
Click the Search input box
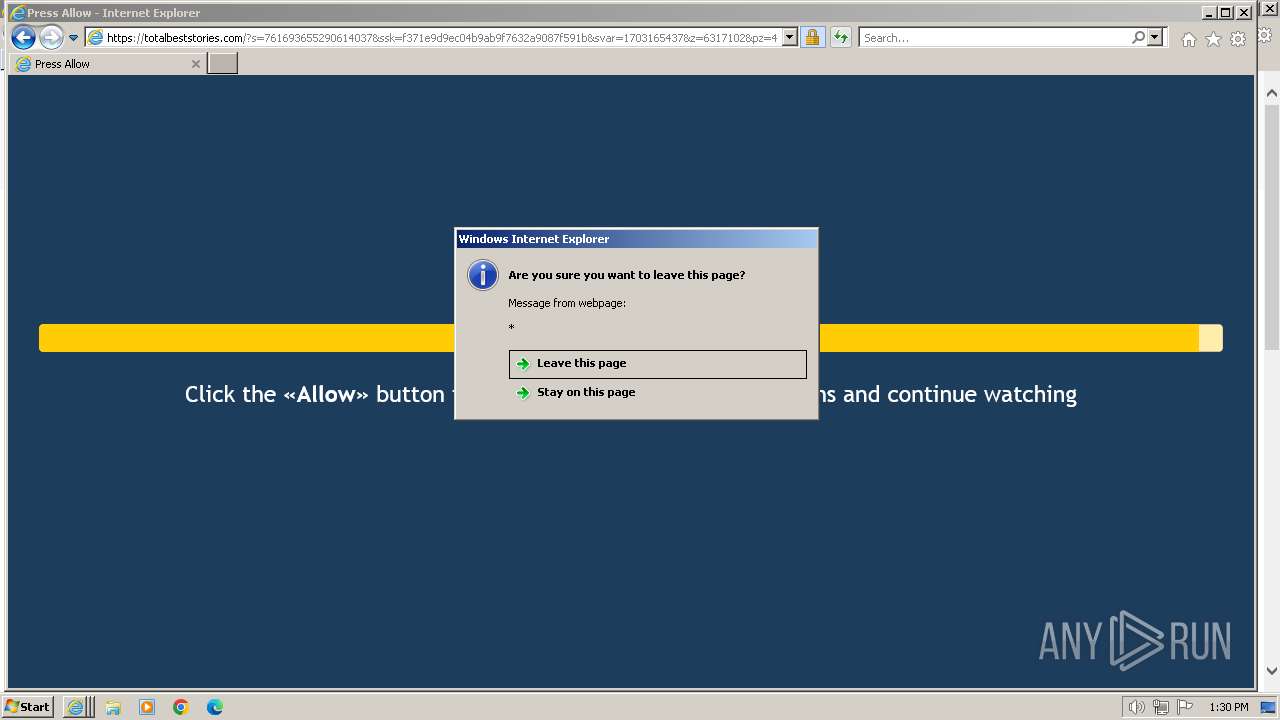click(994, 38)
